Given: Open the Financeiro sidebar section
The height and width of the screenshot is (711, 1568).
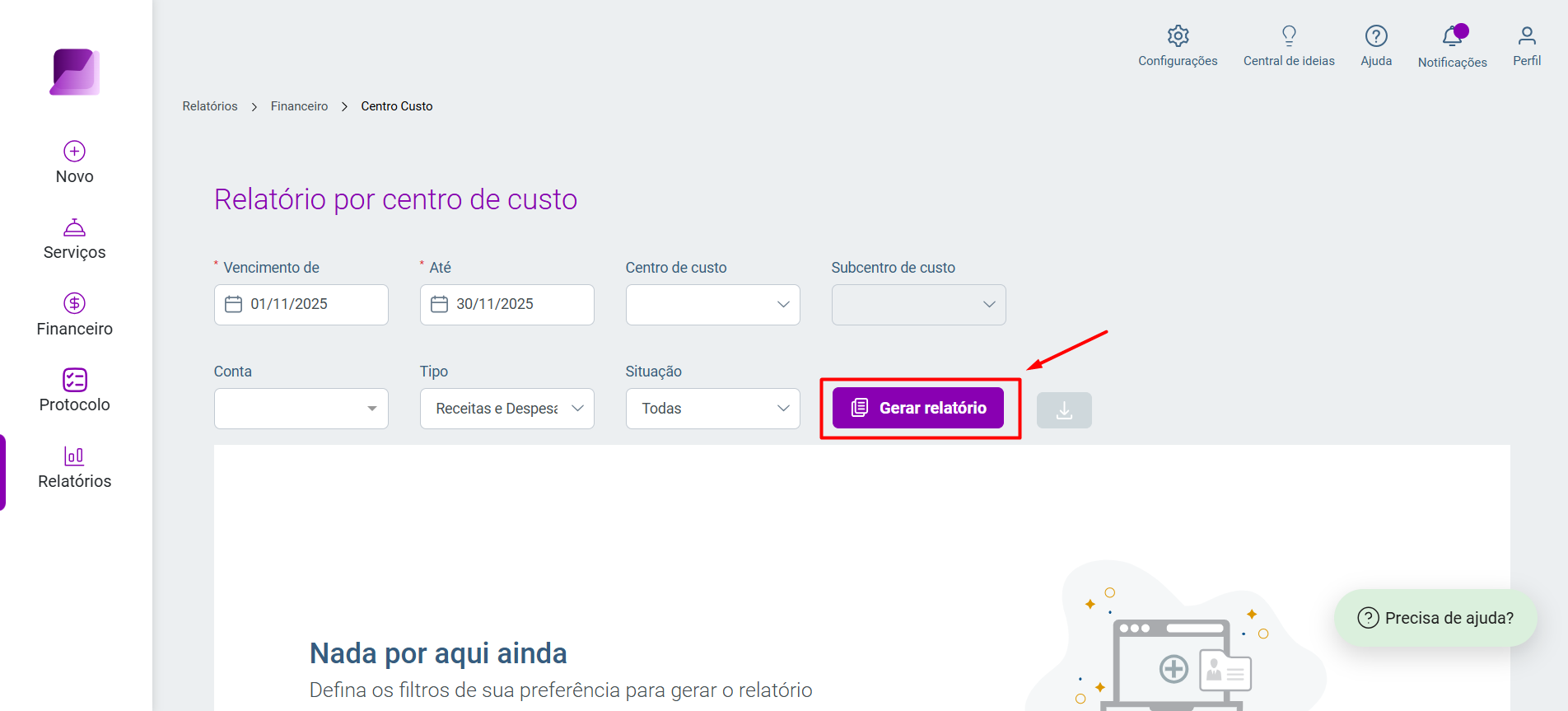Looking at the screenshot, I should (75, 315).
